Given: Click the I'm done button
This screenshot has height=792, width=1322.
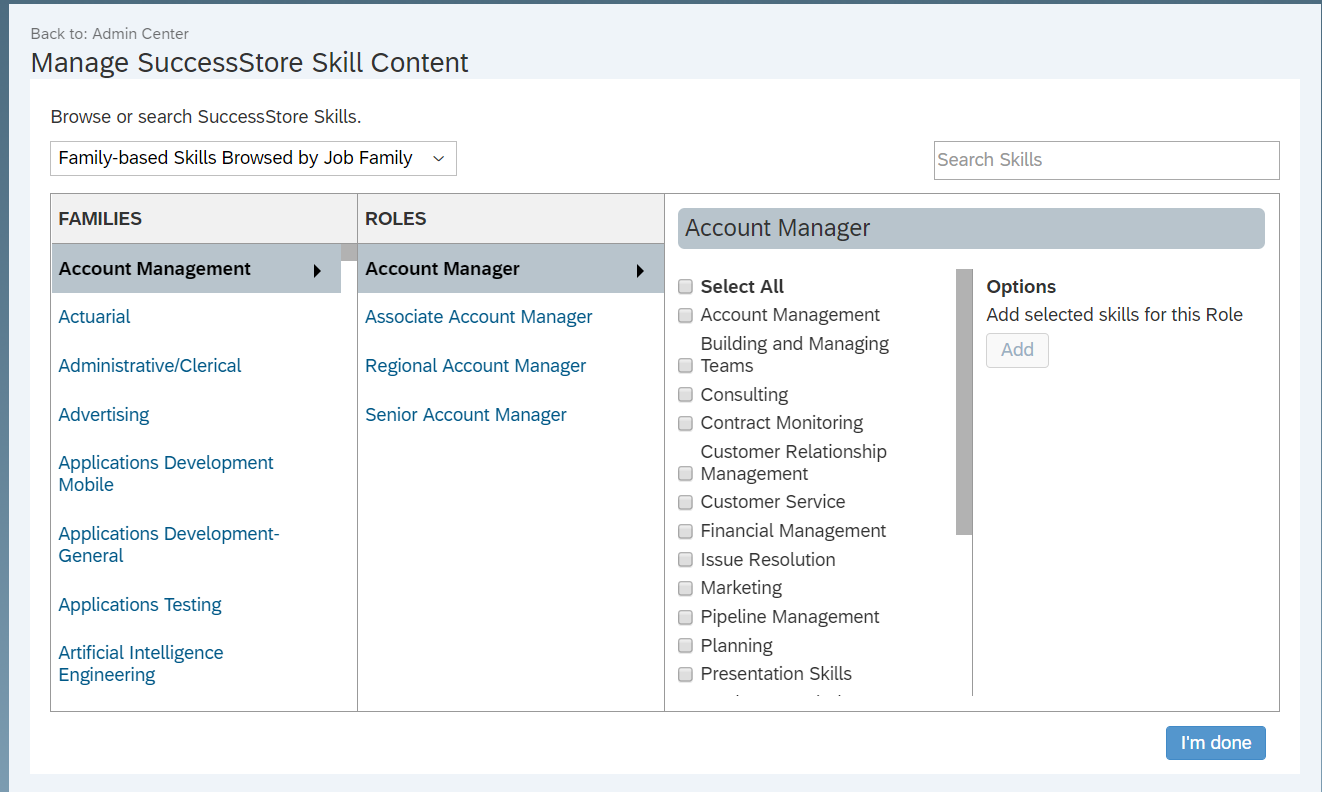Looking at the screenshot, I should coord(1215,743).
